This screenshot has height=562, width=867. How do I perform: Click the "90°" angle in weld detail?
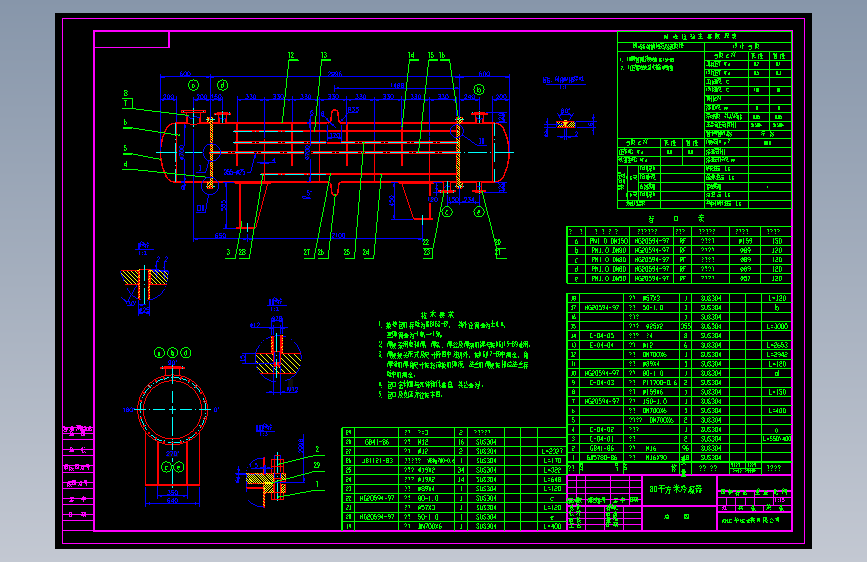[x=565, y=112]
